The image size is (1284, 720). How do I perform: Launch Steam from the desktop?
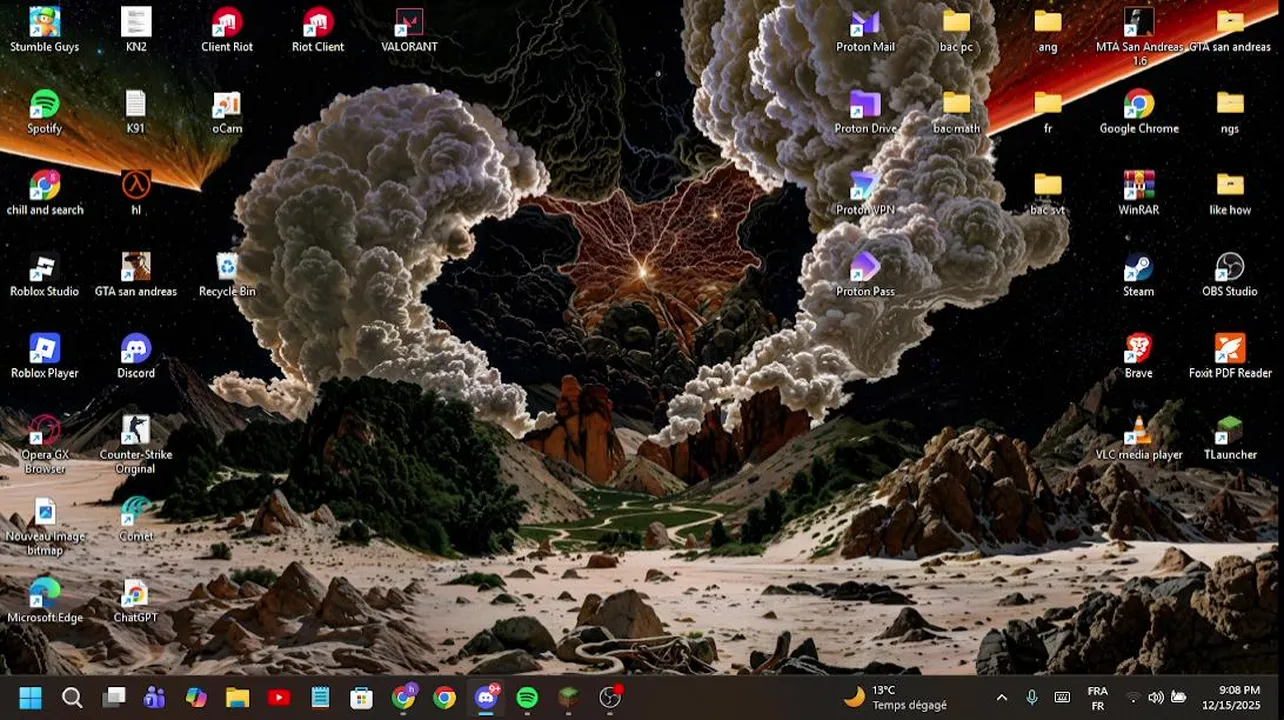[1139, 275]
